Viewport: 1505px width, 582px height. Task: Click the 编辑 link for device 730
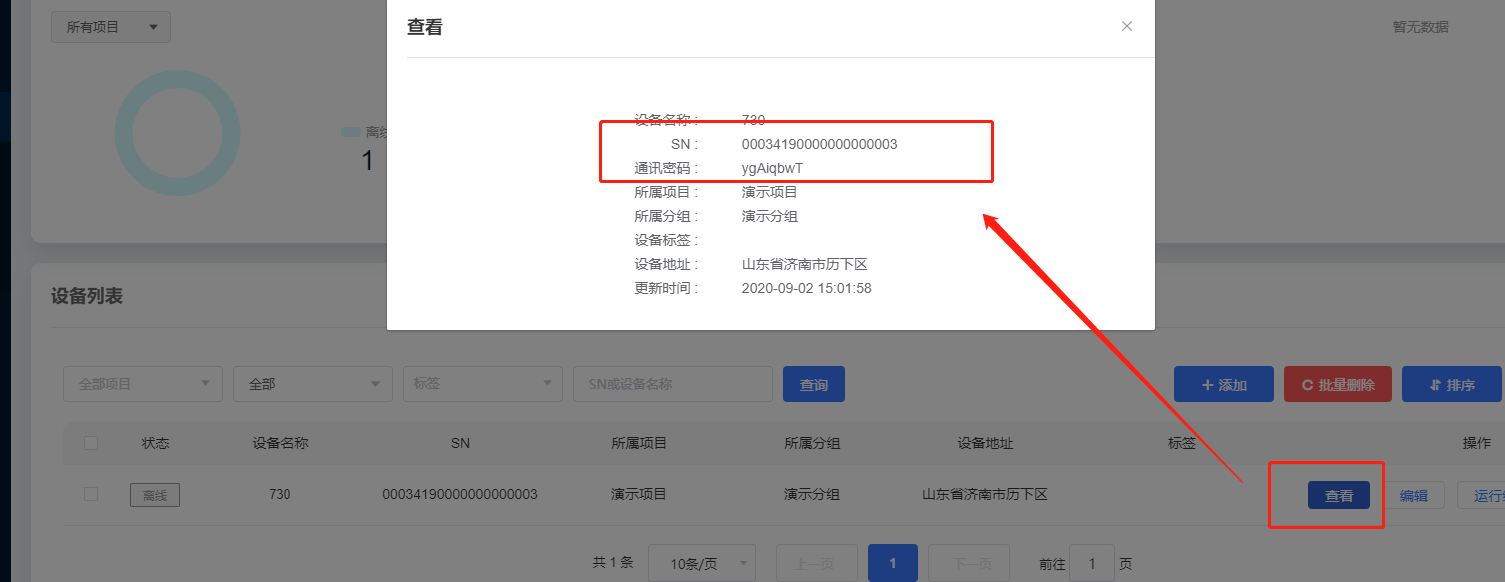point(1413,495)
